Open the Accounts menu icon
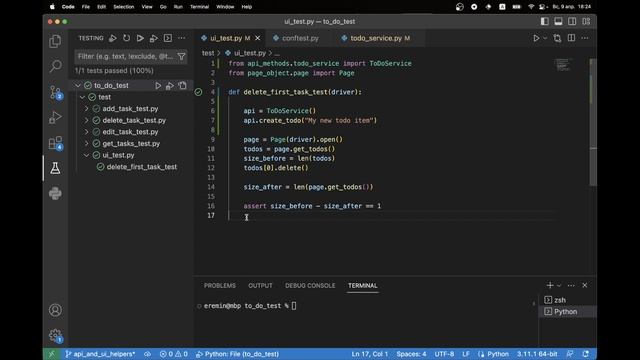The image size is (640, 360). (x=55, y=310)
